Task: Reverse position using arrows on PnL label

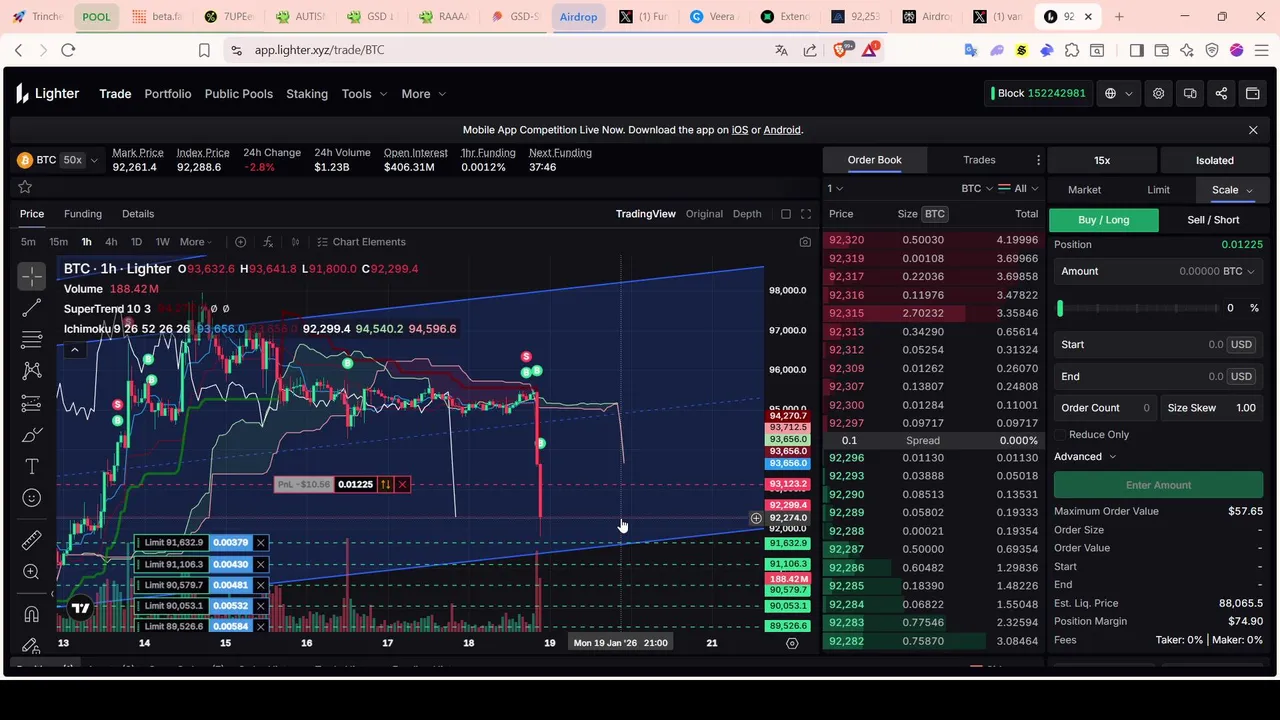Action: tap(385, 485)
